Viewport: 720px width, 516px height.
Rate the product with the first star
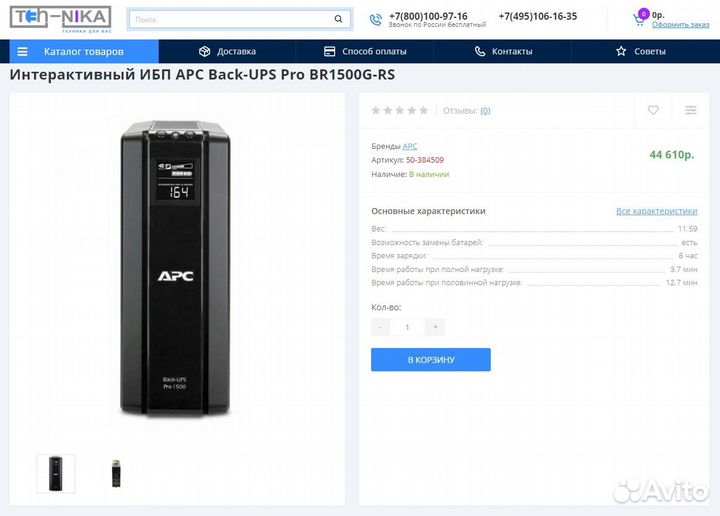(x=376, y=110)
